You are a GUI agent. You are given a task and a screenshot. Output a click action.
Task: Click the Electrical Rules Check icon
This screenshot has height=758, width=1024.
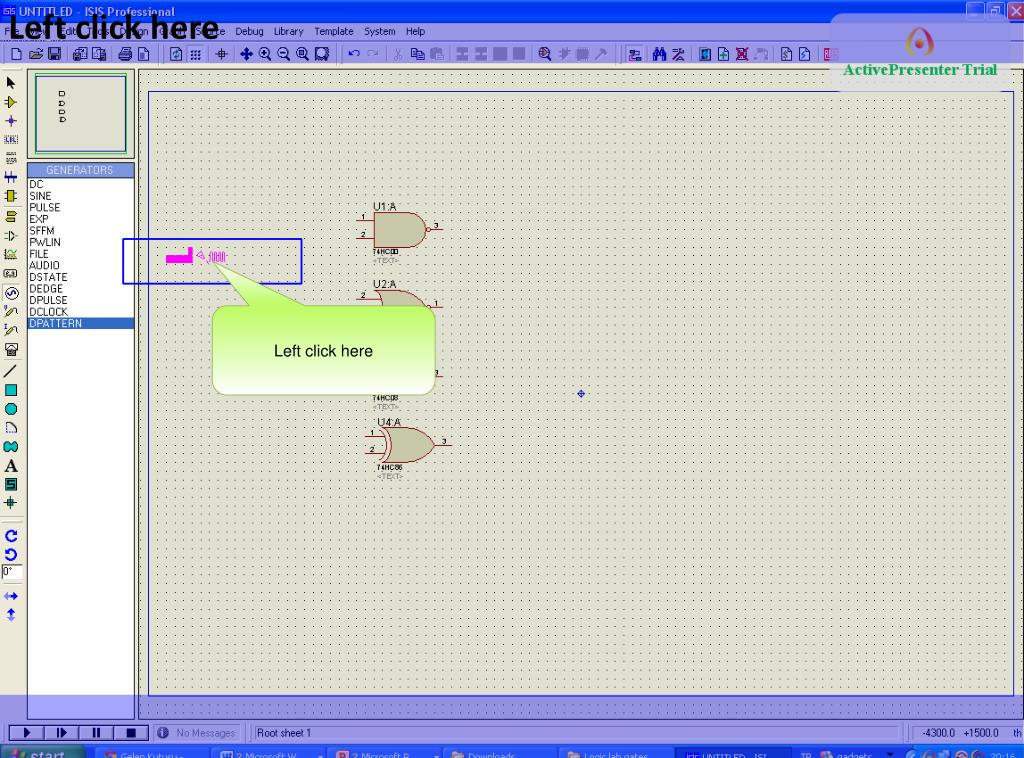805,54
